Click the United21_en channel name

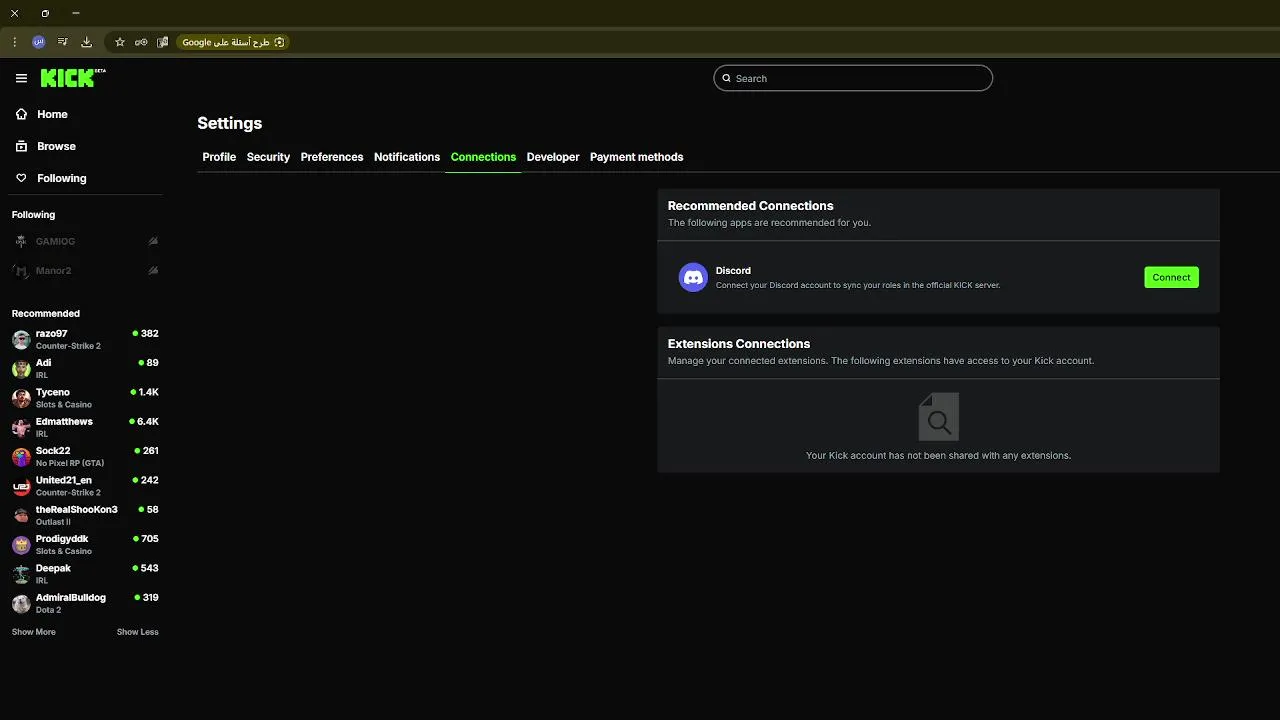coord(64,480)
